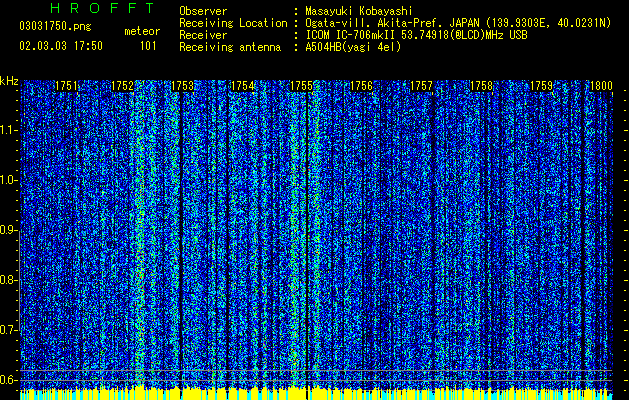Click the Receiving antenna label
Screen dimensions: 629x400
pos(230,47)
